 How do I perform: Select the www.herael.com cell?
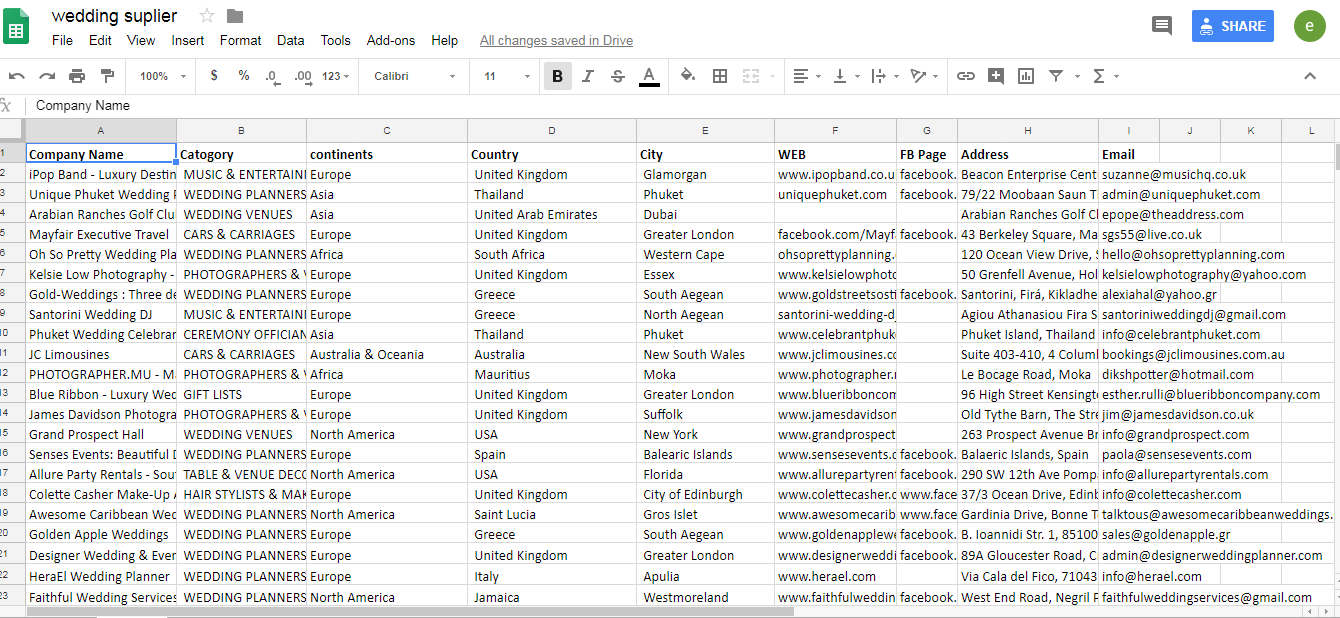(835, 576)
